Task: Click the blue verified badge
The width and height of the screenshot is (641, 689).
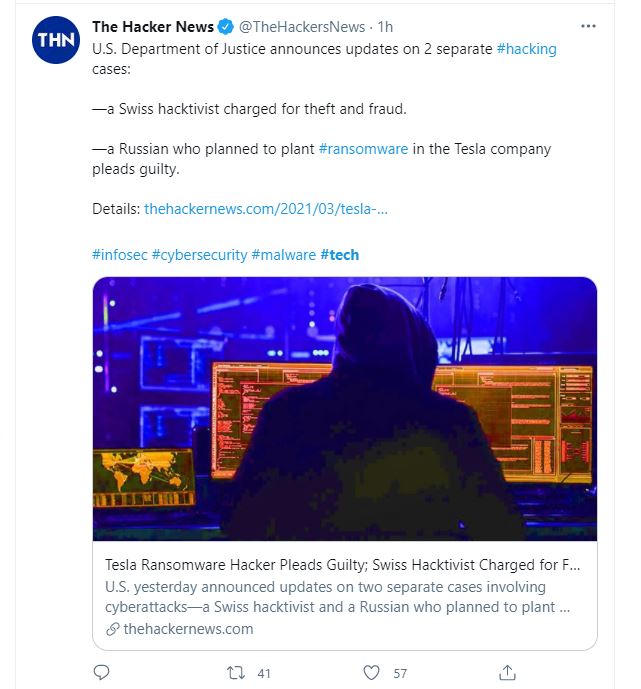Action: coord(225,28)
